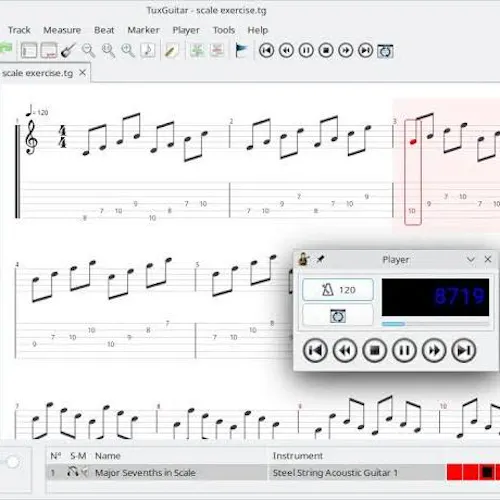Click toolbar go-to-first-measure button
Image resolution: width=500 pixels, height=500 pixels.
pos(266,51)
